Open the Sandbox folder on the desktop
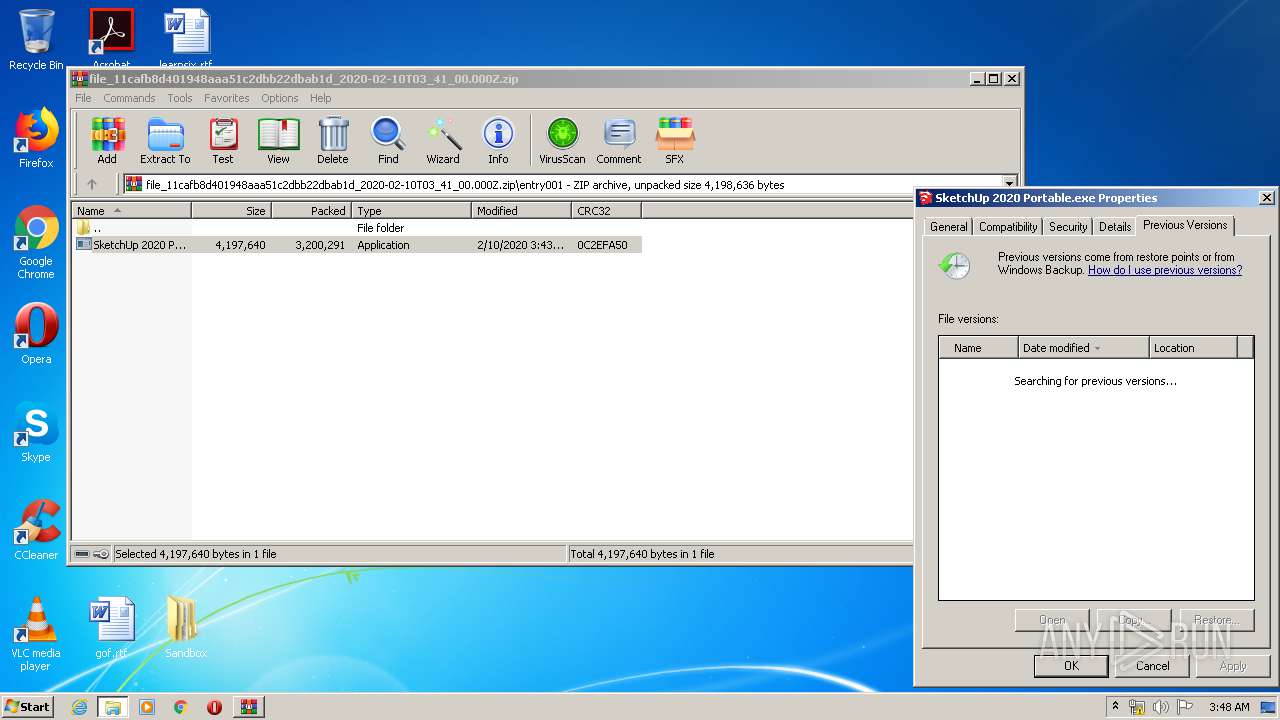The height and width of the screenshot is (720, 1280). pos(186,628)
